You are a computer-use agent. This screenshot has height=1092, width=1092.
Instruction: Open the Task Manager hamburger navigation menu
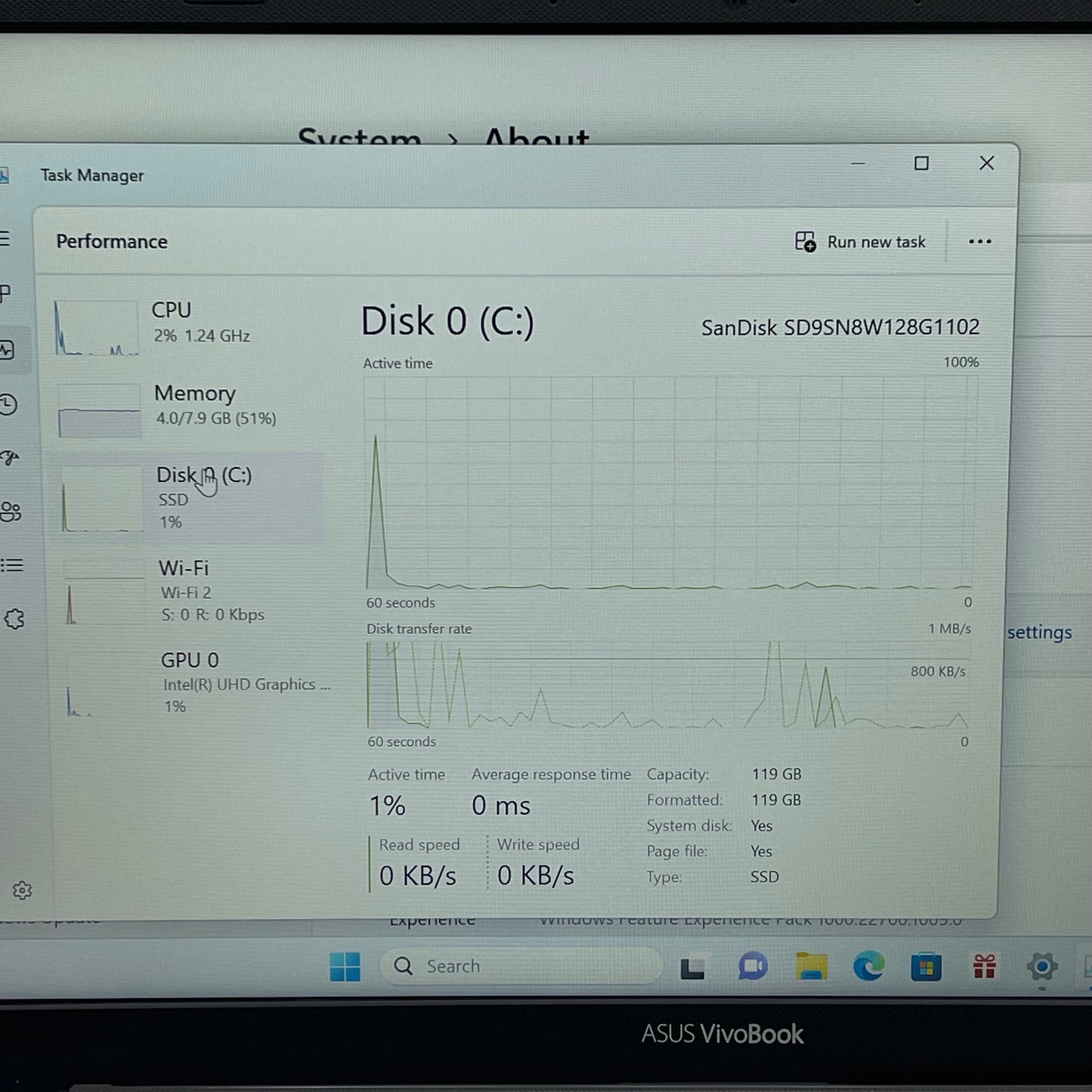(x=5, y=239)
